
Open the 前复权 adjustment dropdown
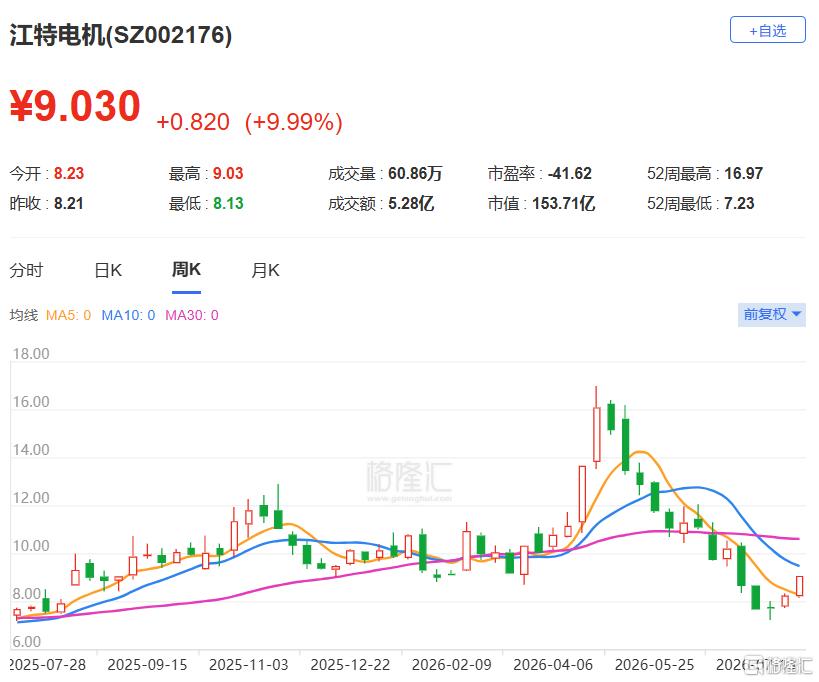(771, 314)
